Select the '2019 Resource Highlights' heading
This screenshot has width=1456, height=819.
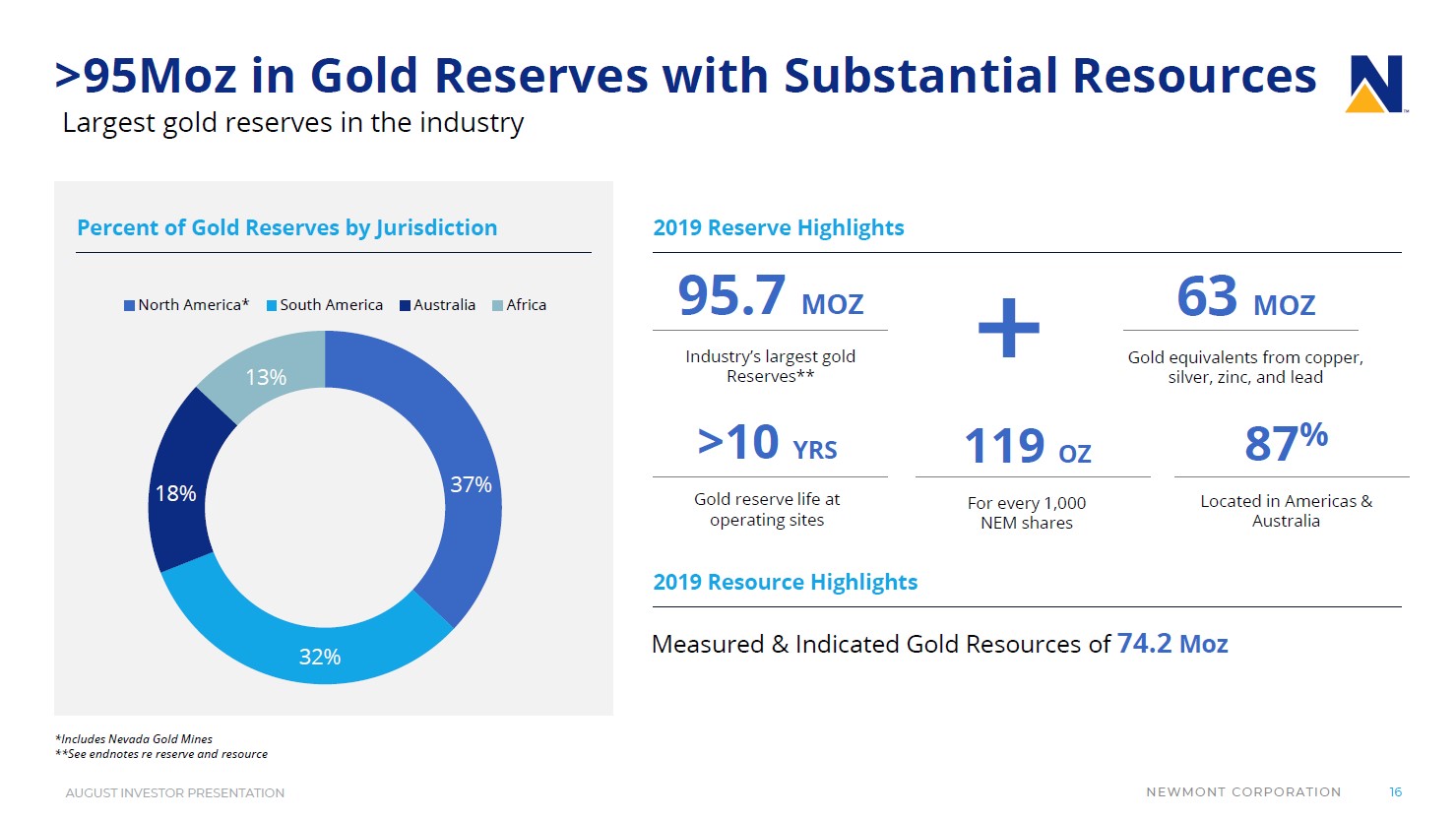785,582
